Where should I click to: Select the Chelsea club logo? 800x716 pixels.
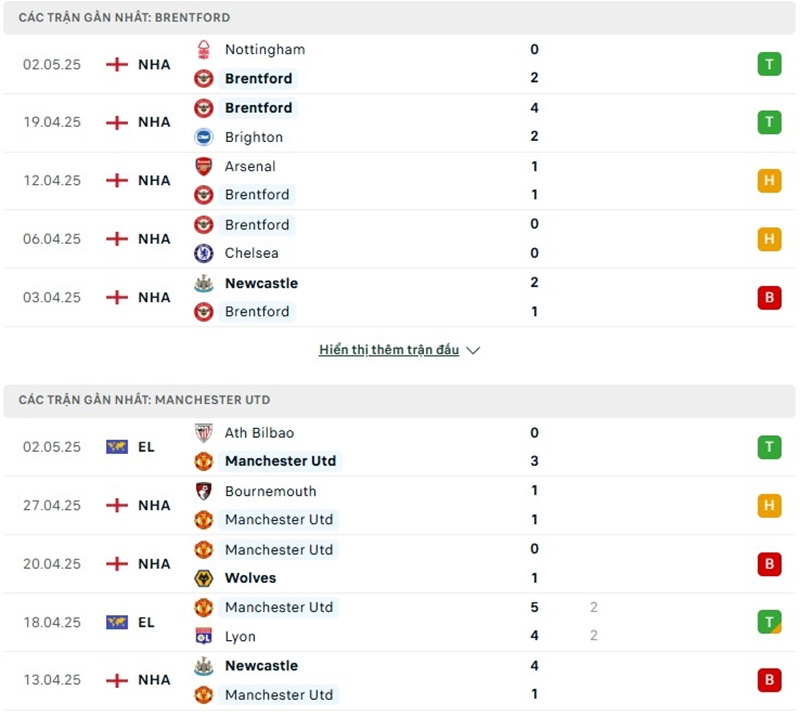pyautogui.click(x=202, y=253)
